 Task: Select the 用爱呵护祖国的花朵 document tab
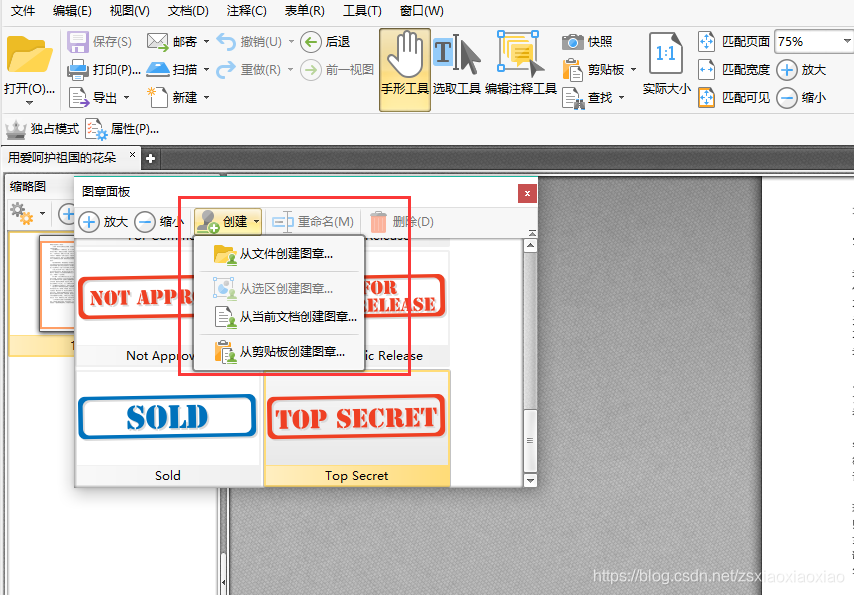pyautogui.click(x=62, y=158)
